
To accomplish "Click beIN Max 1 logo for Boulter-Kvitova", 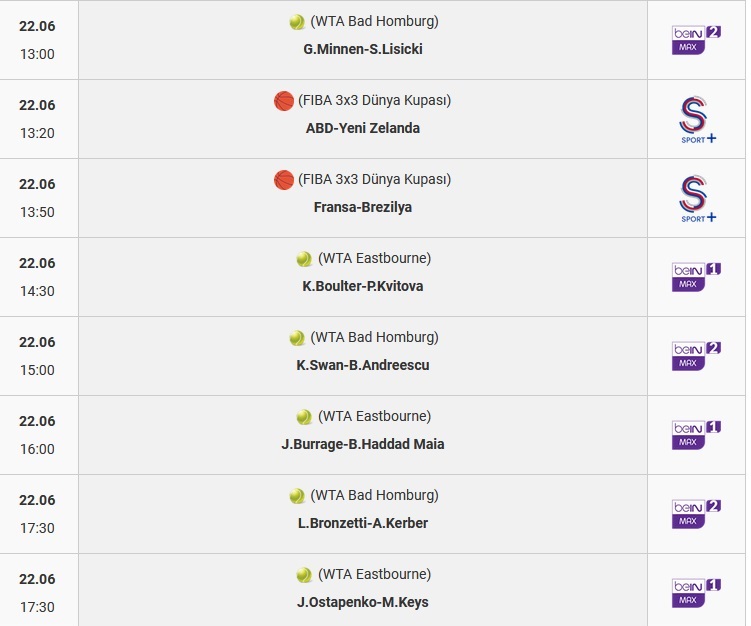I will pos(696,277).
